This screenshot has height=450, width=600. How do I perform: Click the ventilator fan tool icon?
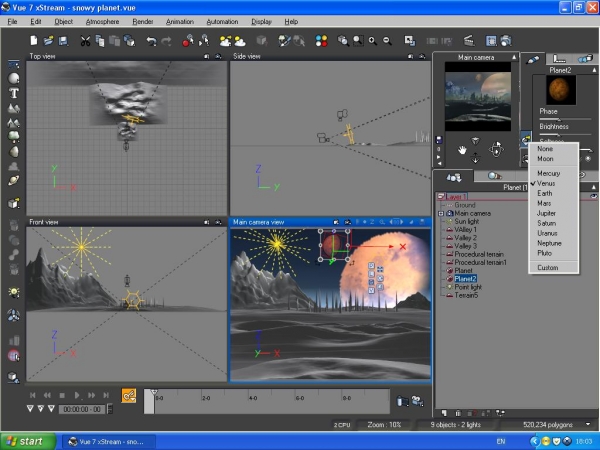[14, 315]
